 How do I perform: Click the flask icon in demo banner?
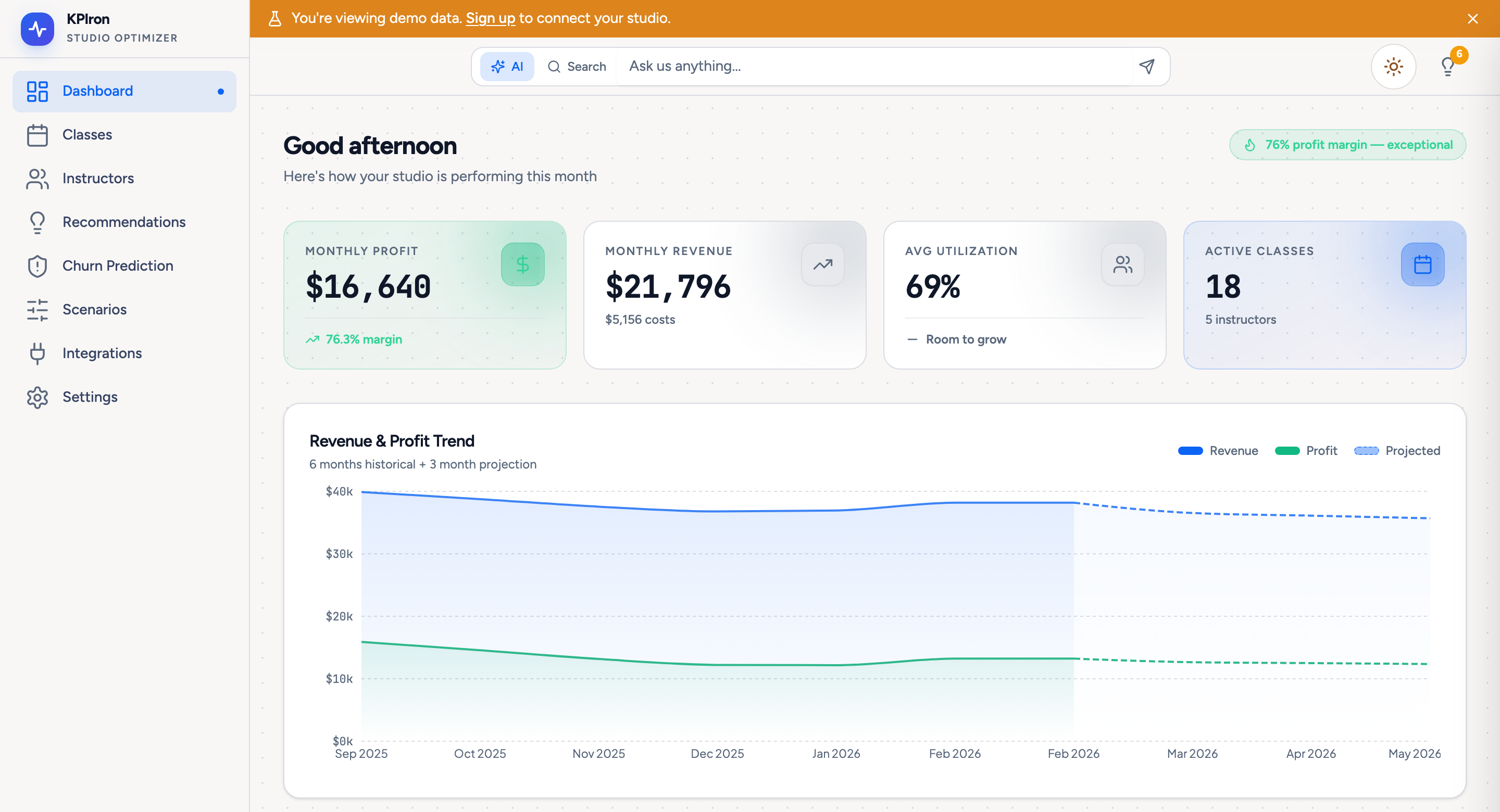point(275,19)
